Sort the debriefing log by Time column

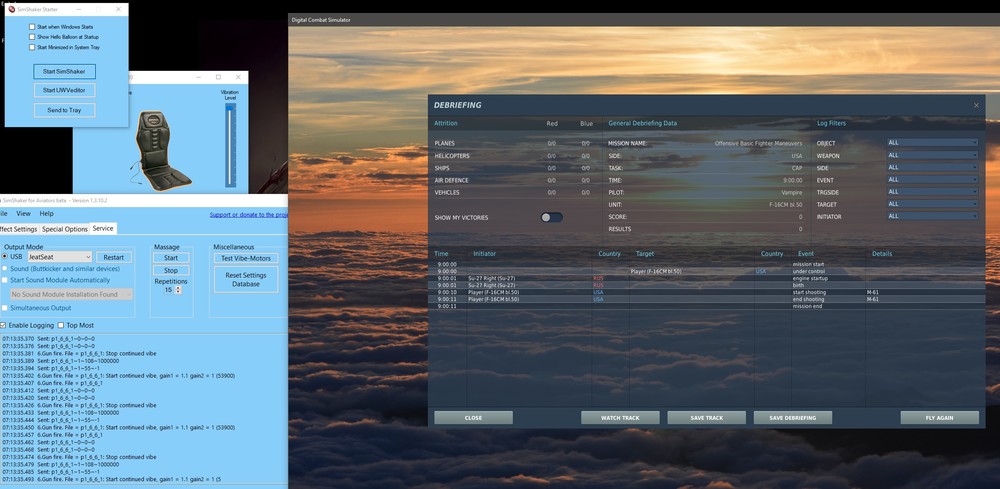(441, 254)
